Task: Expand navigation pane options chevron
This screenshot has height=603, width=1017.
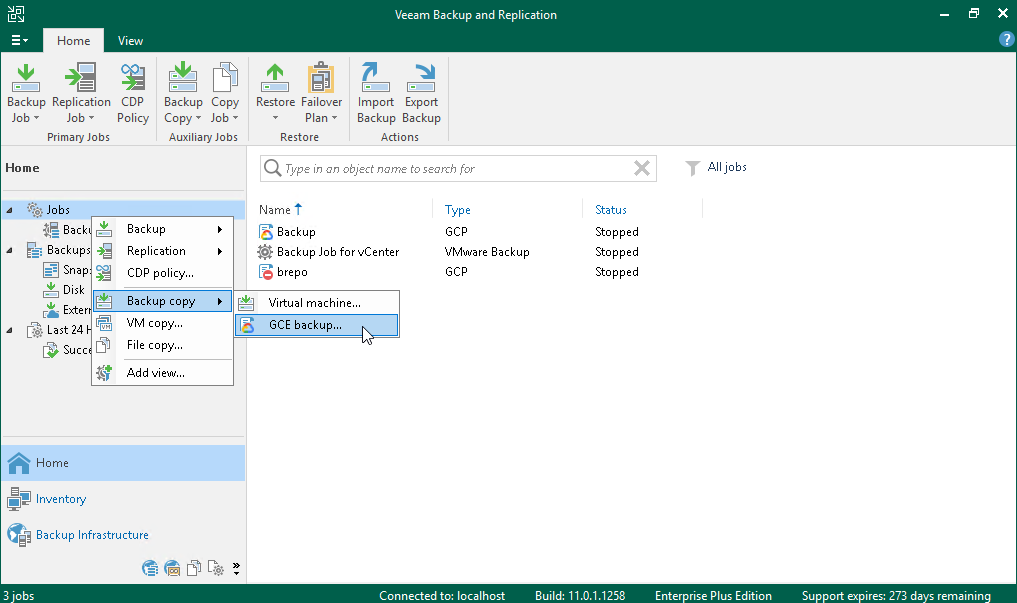Action: [236, 569]
